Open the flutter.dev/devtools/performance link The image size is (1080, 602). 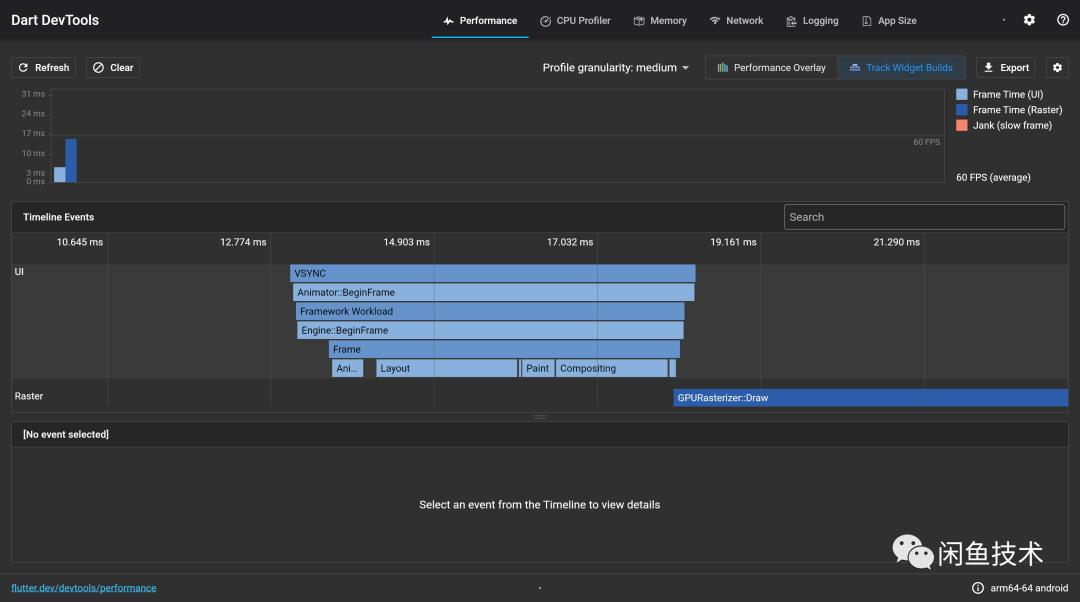(x=83, y=588)
